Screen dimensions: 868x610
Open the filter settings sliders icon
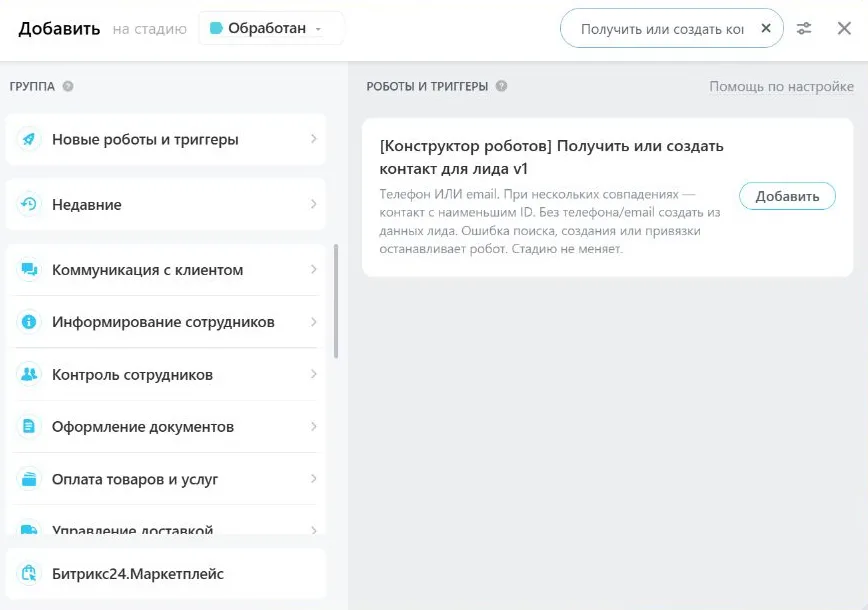[804, 28]
